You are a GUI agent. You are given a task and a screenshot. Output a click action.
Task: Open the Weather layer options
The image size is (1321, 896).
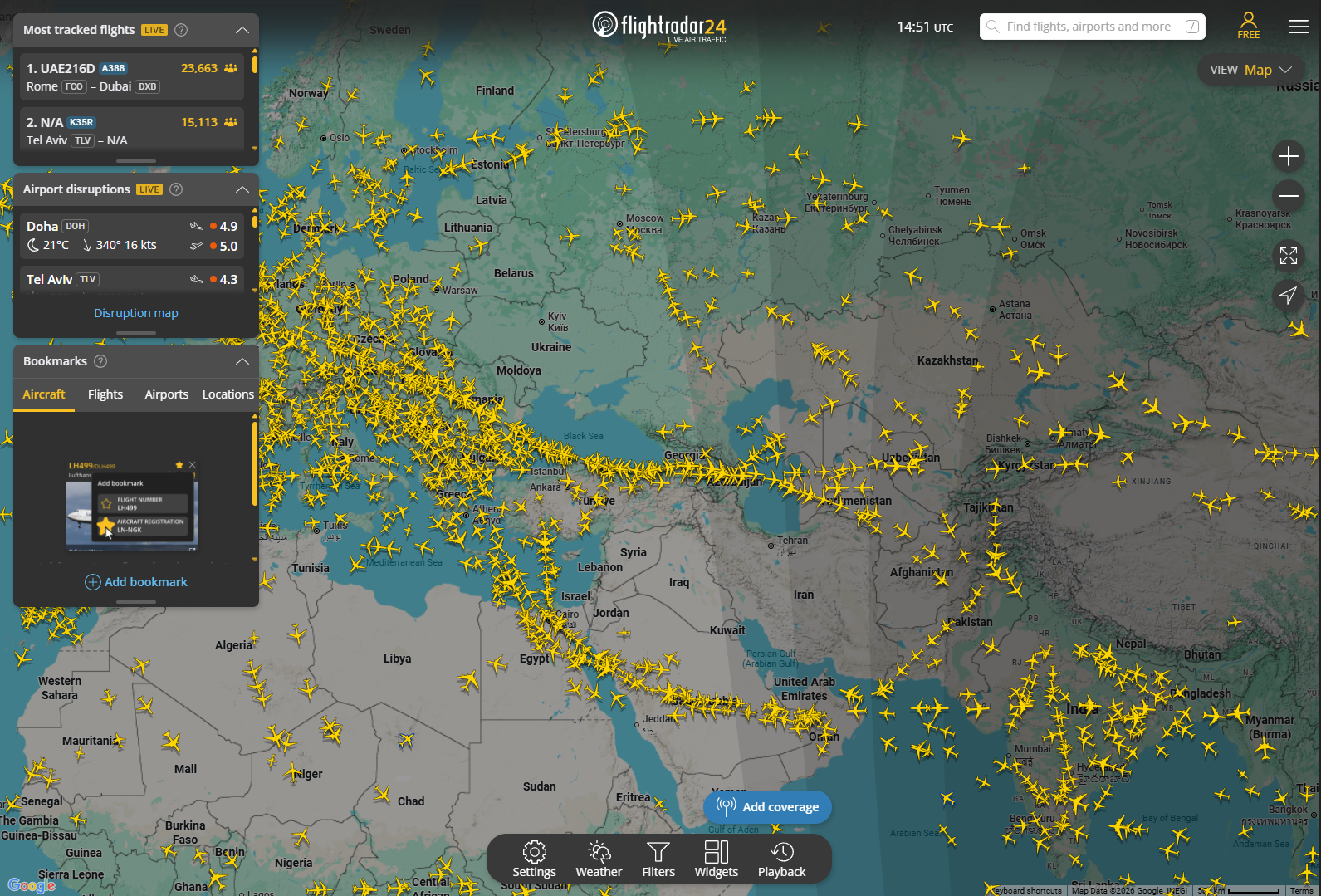(x=599, y=859)
